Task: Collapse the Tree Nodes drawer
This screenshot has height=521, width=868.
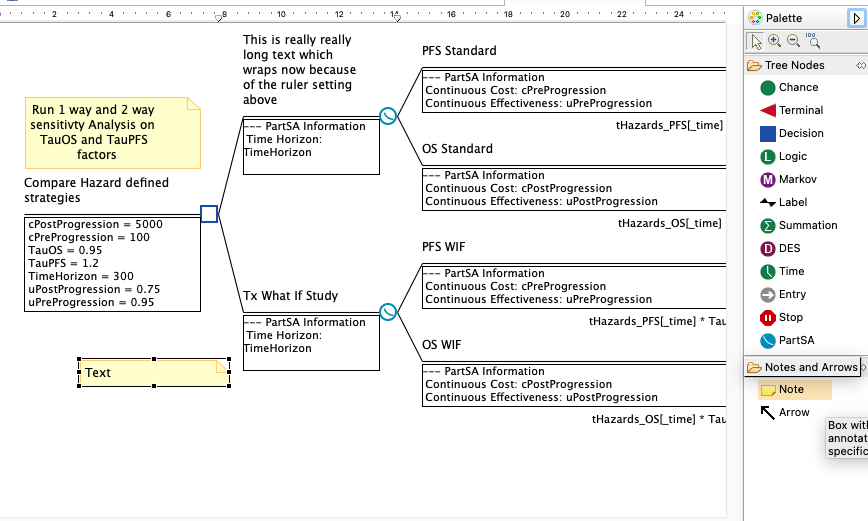Action: tap(795, 66)
